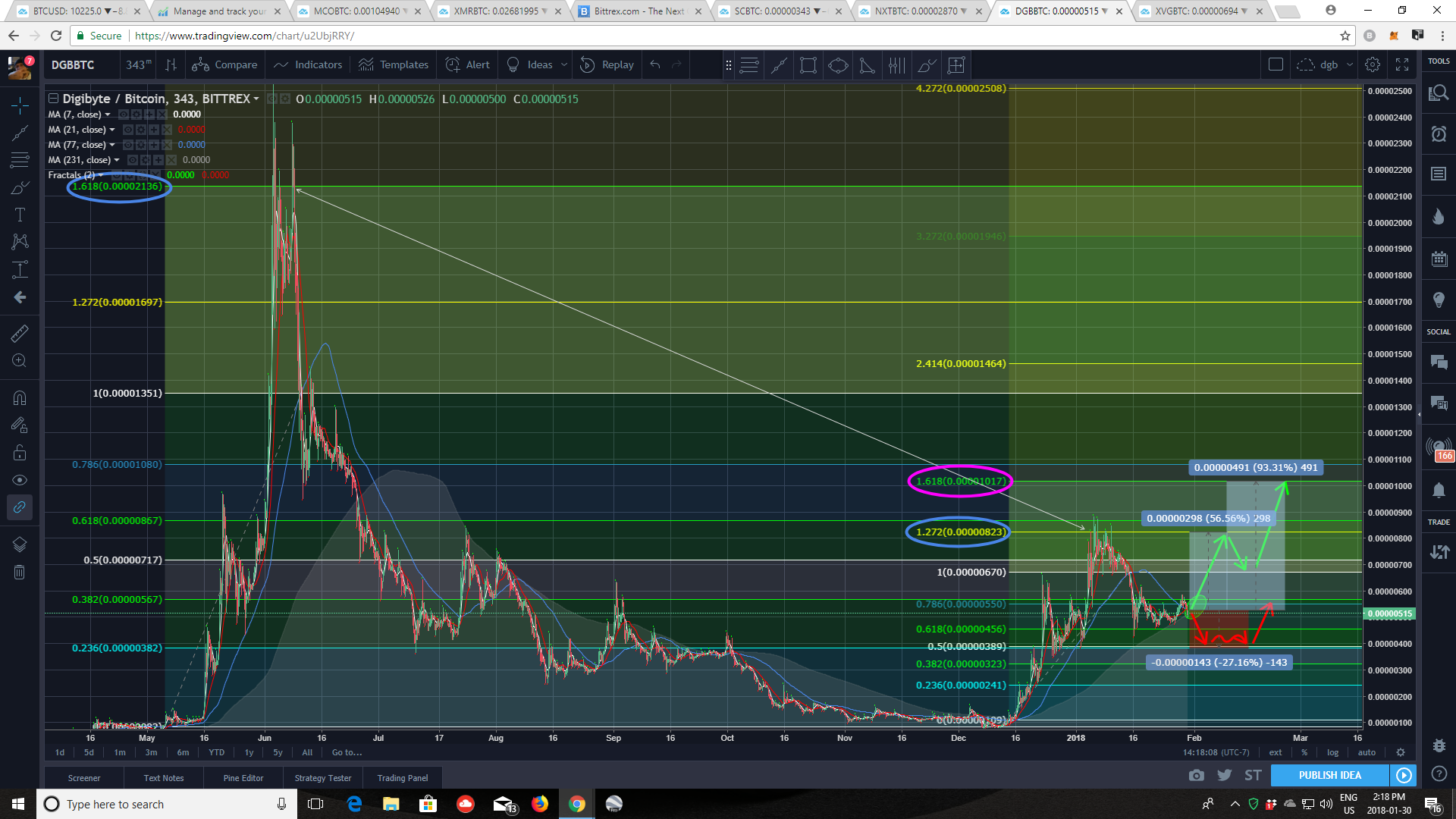Open MA (231, close) dropdown arrow
The height and width of the screenshot is (819, 1456).
click(x=117, y=160)
